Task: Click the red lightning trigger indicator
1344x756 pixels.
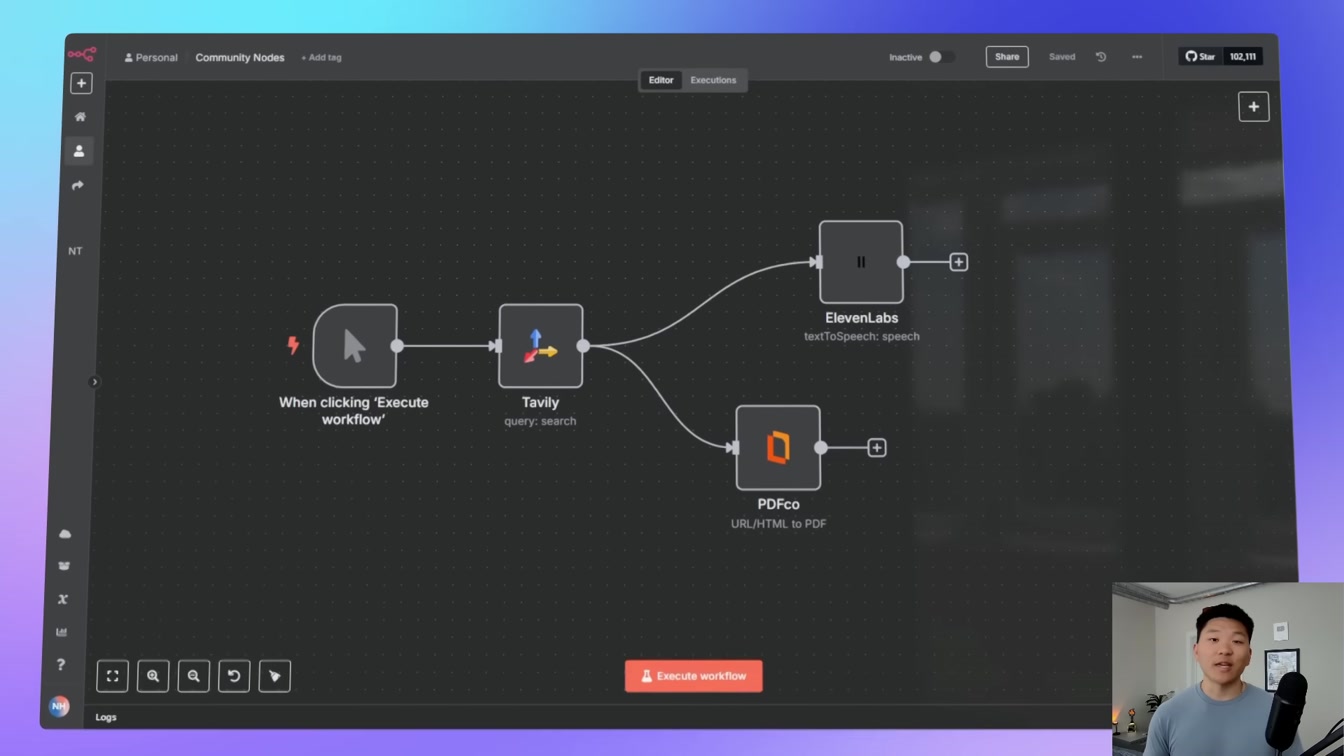Action: pyautogui.click(x=293, y=345)
